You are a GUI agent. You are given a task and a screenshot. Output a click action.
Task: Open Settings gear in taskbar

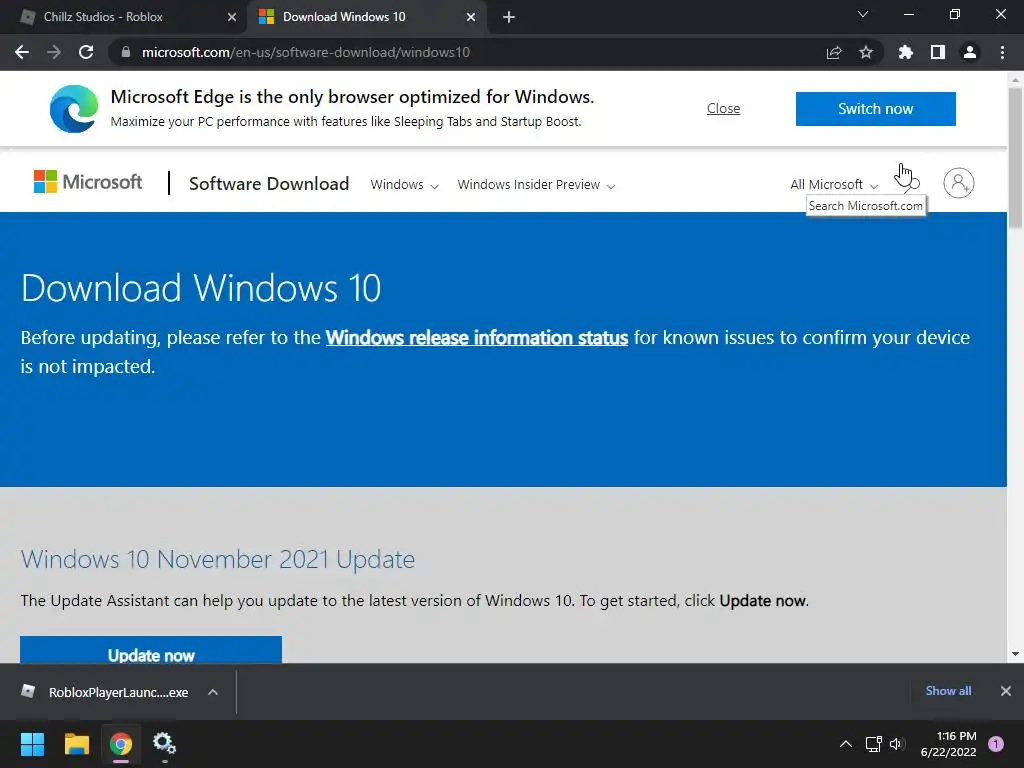point(164,743)
